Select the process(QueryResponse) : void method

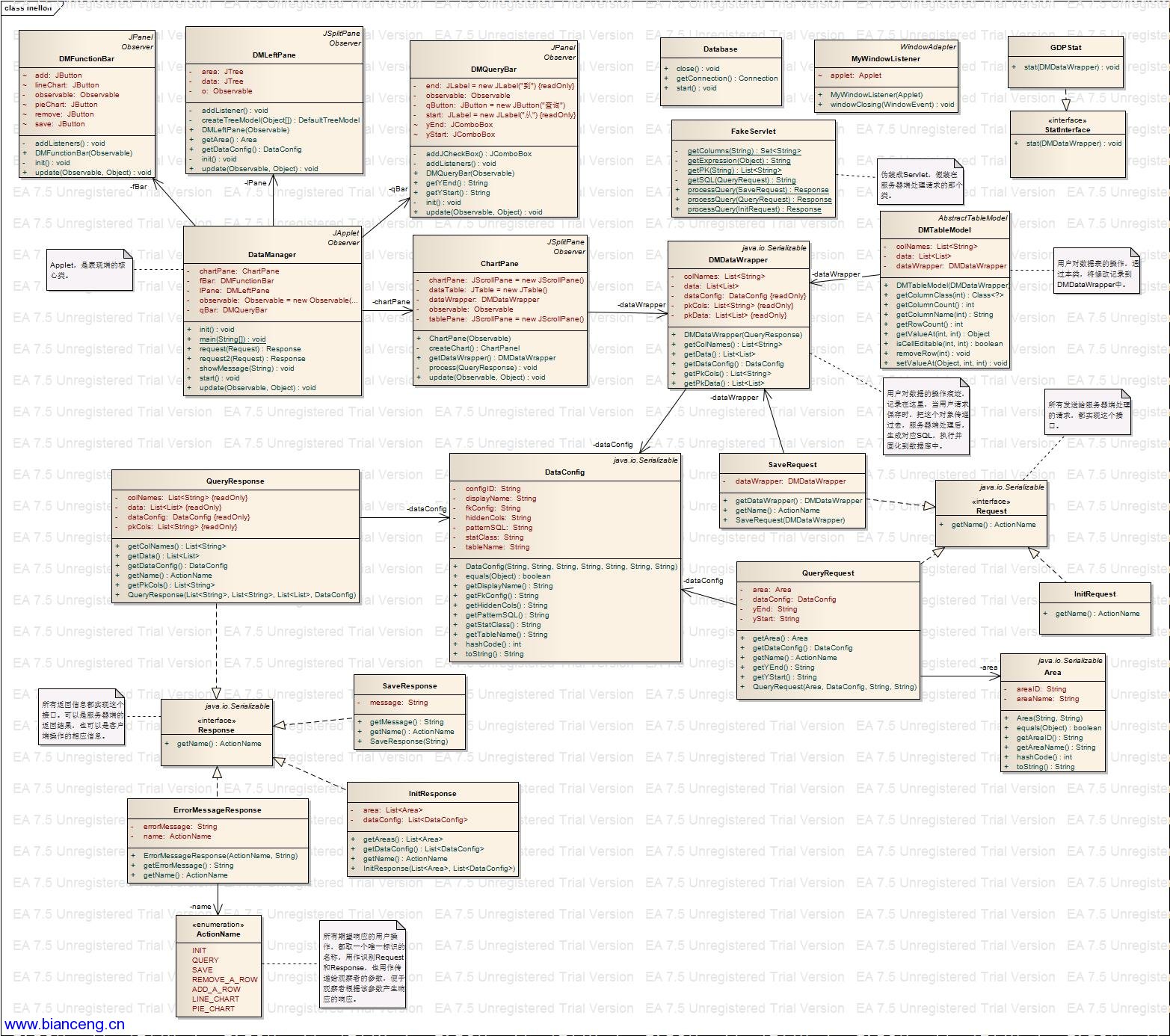483,368
